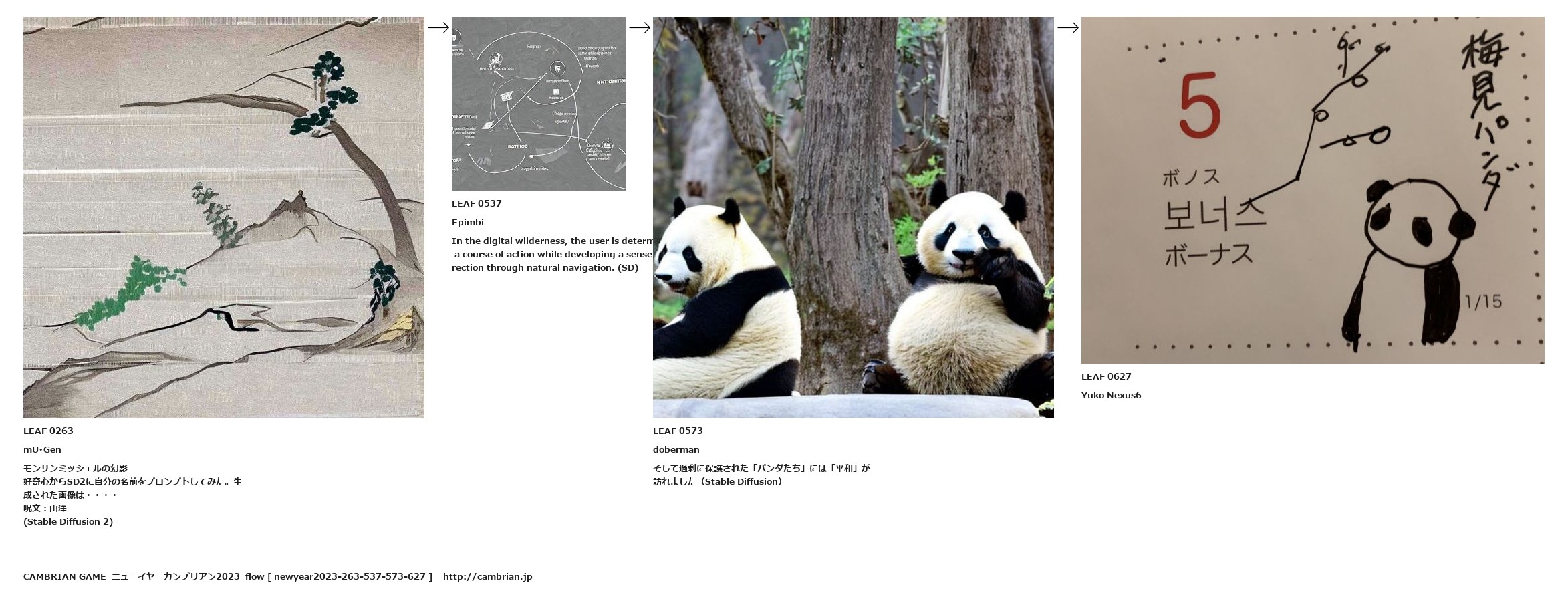Click the CAMBRIAN GAME footer title

click(x=65, y=576)
